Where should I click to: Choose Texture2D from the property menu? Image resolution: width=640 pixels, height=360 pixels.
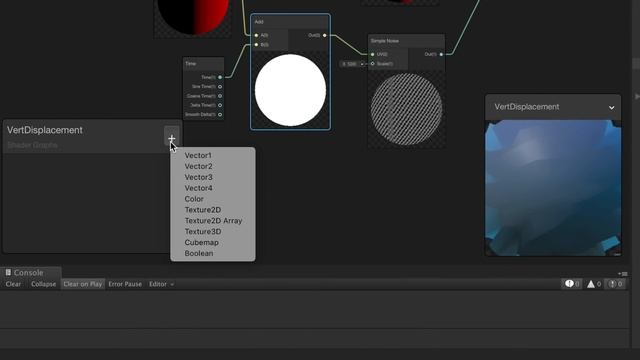tap(203, 210)
